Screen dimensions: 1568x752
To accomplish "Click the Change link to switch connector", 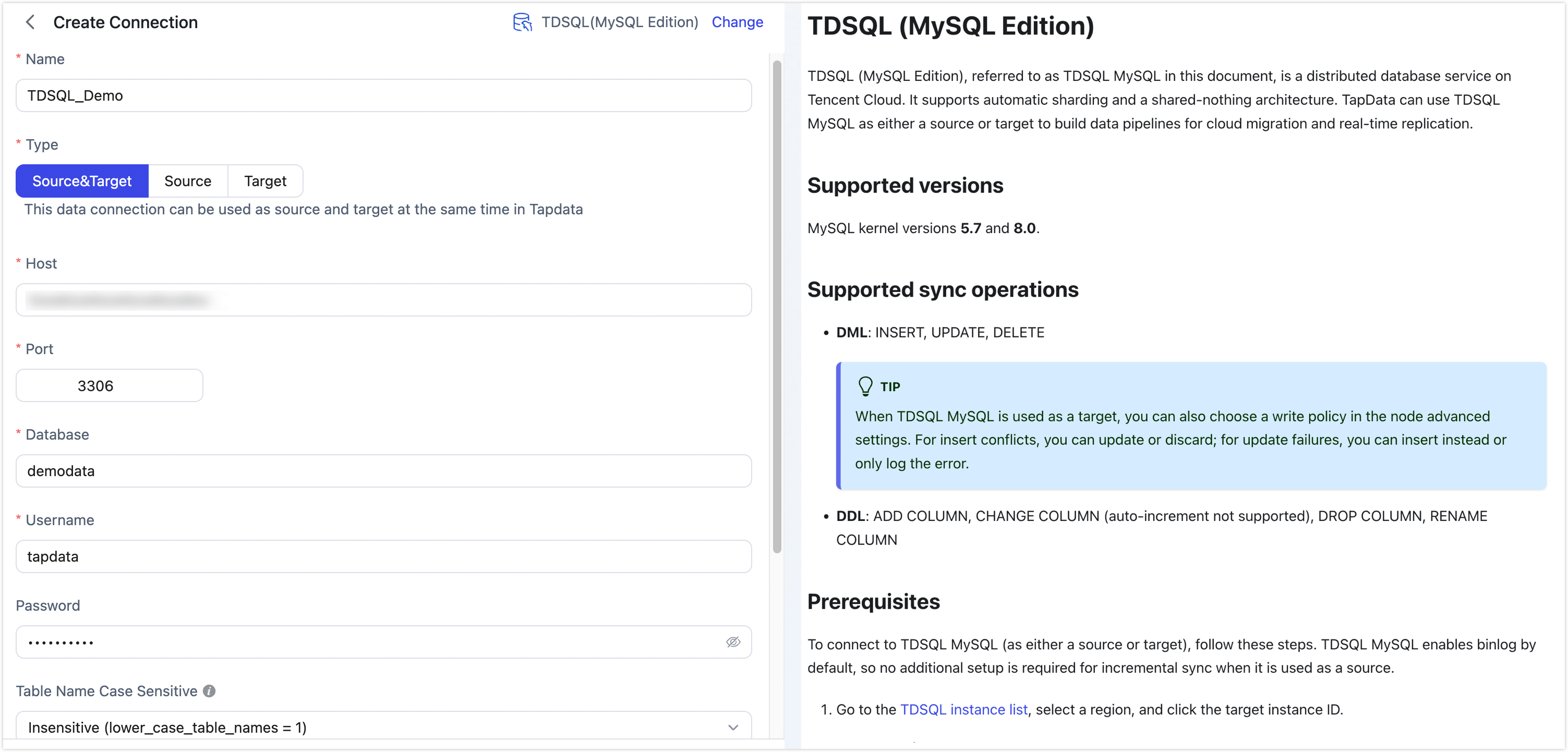I will [737, 22].
